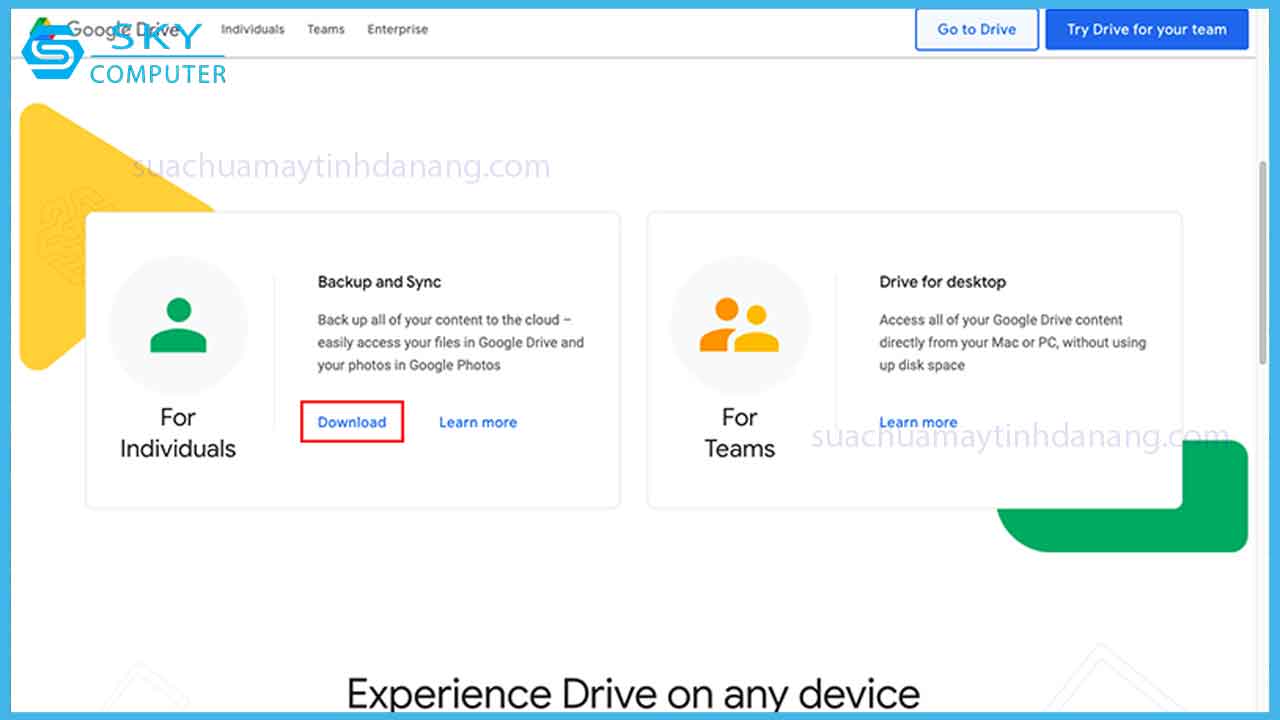
Task: Open the Teams navigation item
Action: [326, 29]
